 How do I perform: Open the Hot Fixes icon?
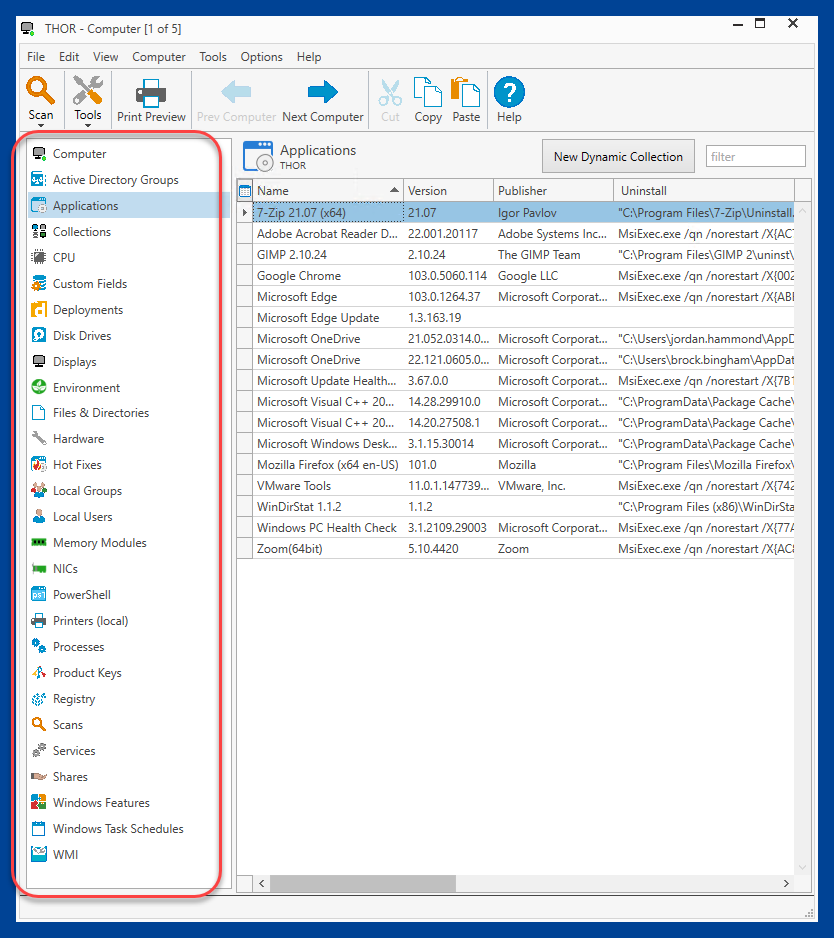pyautogui.click(x=39, y=465)
